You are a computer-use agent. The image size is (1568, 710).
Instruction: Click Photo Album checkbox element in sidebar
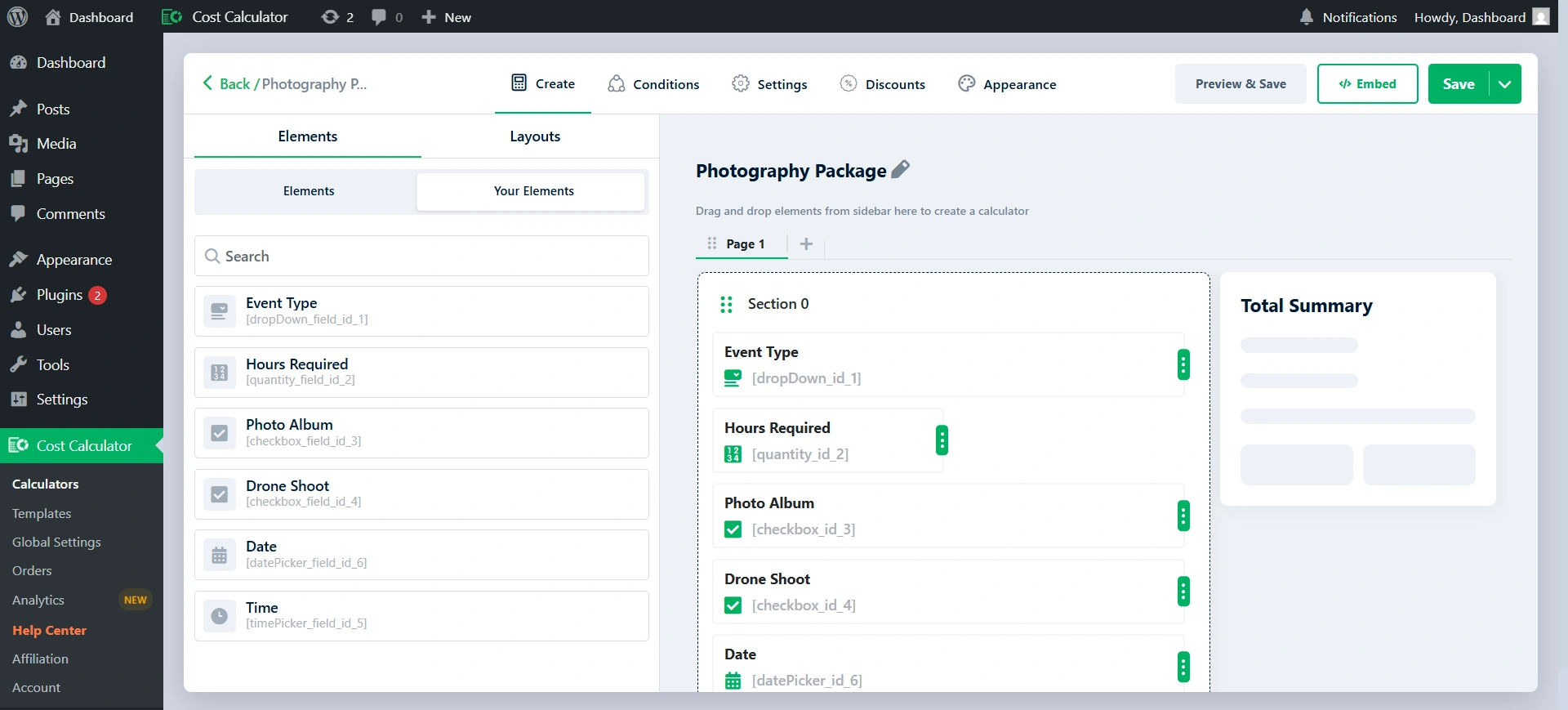coord(421,433)
